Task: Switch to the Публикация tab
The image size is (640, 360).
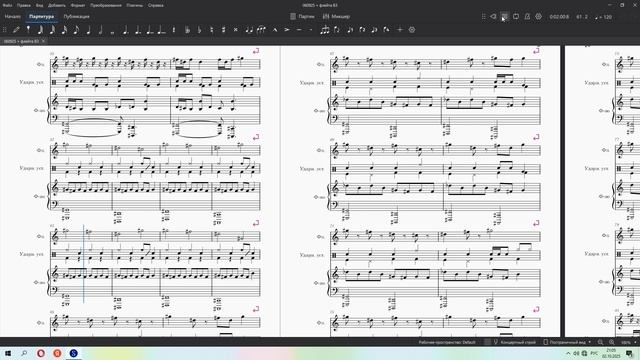Action: pyautogui.click(x=76, y=17)
